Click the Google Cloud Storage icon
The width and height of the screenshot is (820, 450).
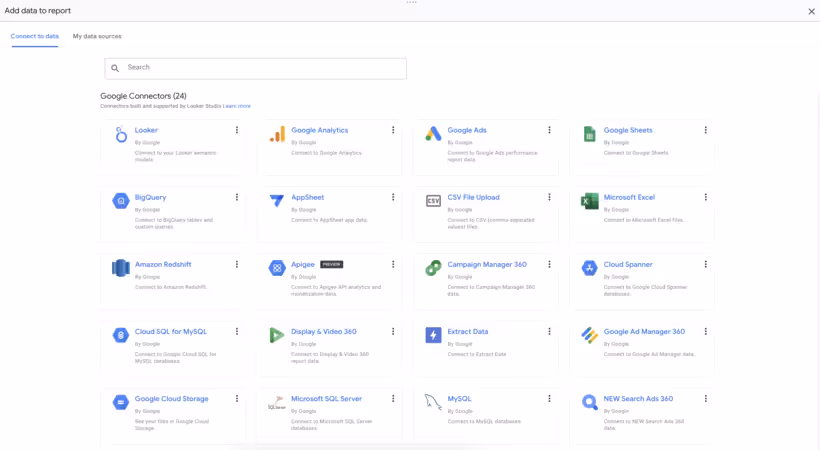click(121, 402)
